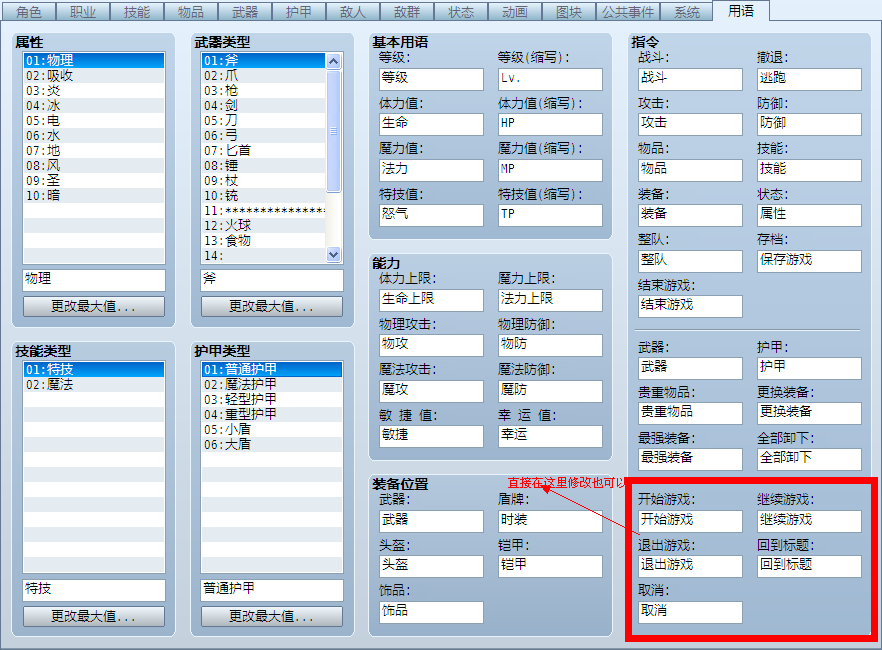882x650 pixels.
Task: Switch to the 状态 tab
Action: point(461,12)
